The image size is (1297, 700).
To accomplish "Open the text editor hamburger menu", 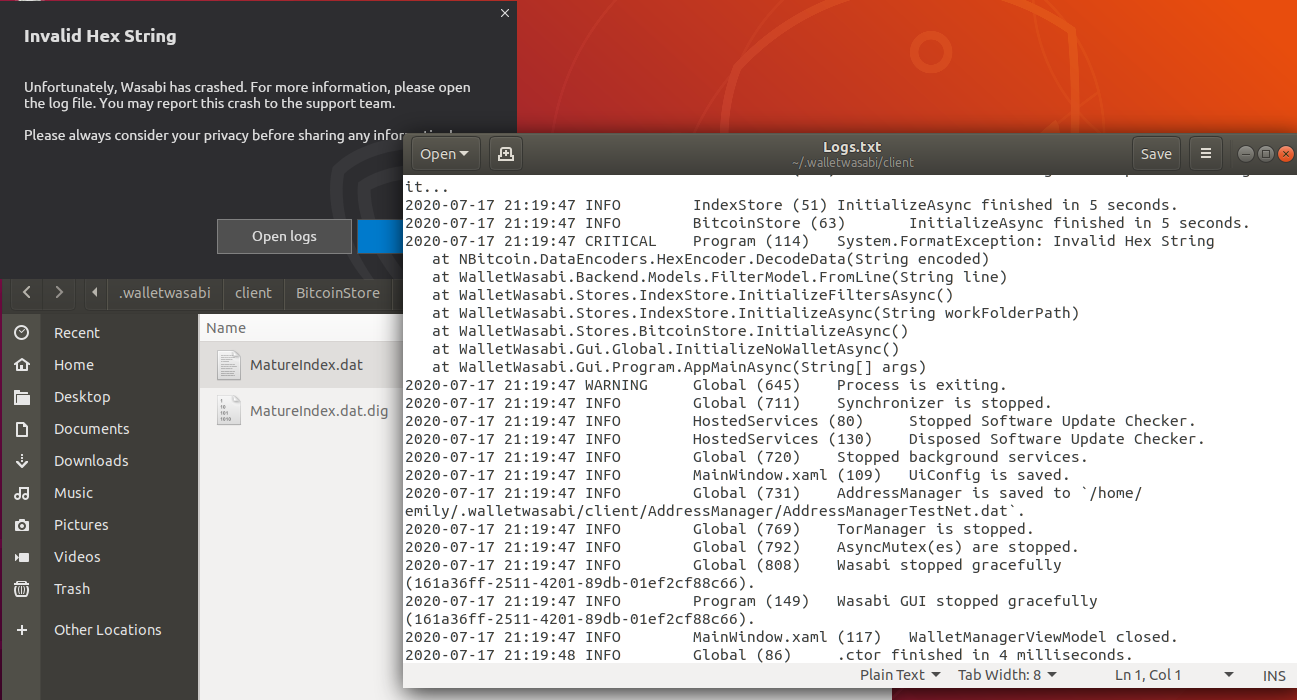I will (1206, 154).
